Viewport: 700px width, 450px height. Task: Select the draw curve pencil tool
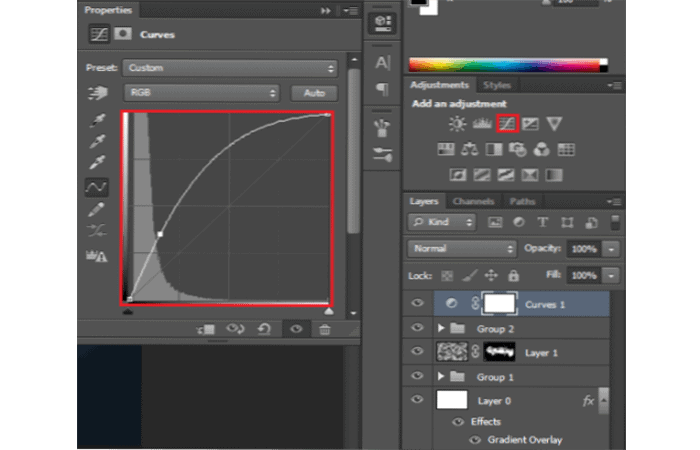coord(97,210)
